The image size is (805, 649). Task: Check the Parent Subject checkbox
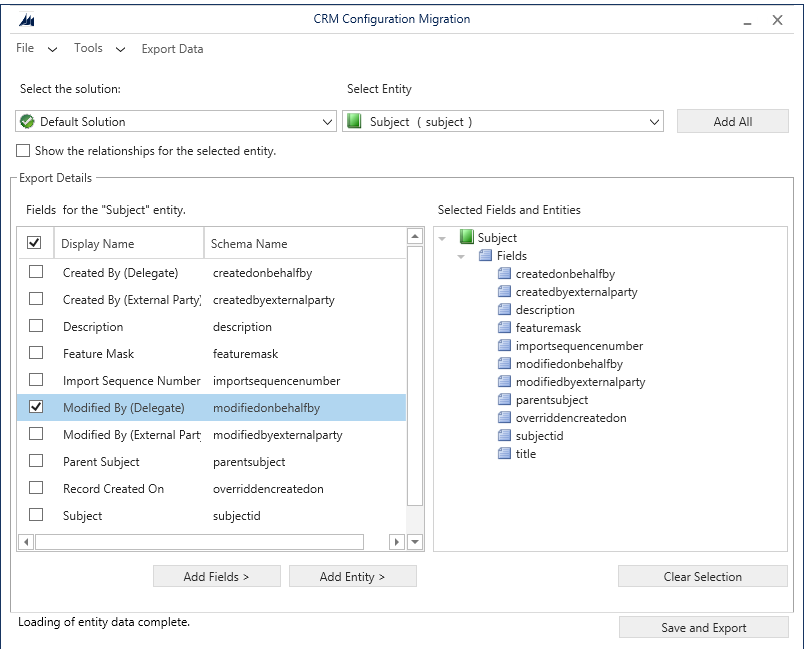(x=36, y=461)
